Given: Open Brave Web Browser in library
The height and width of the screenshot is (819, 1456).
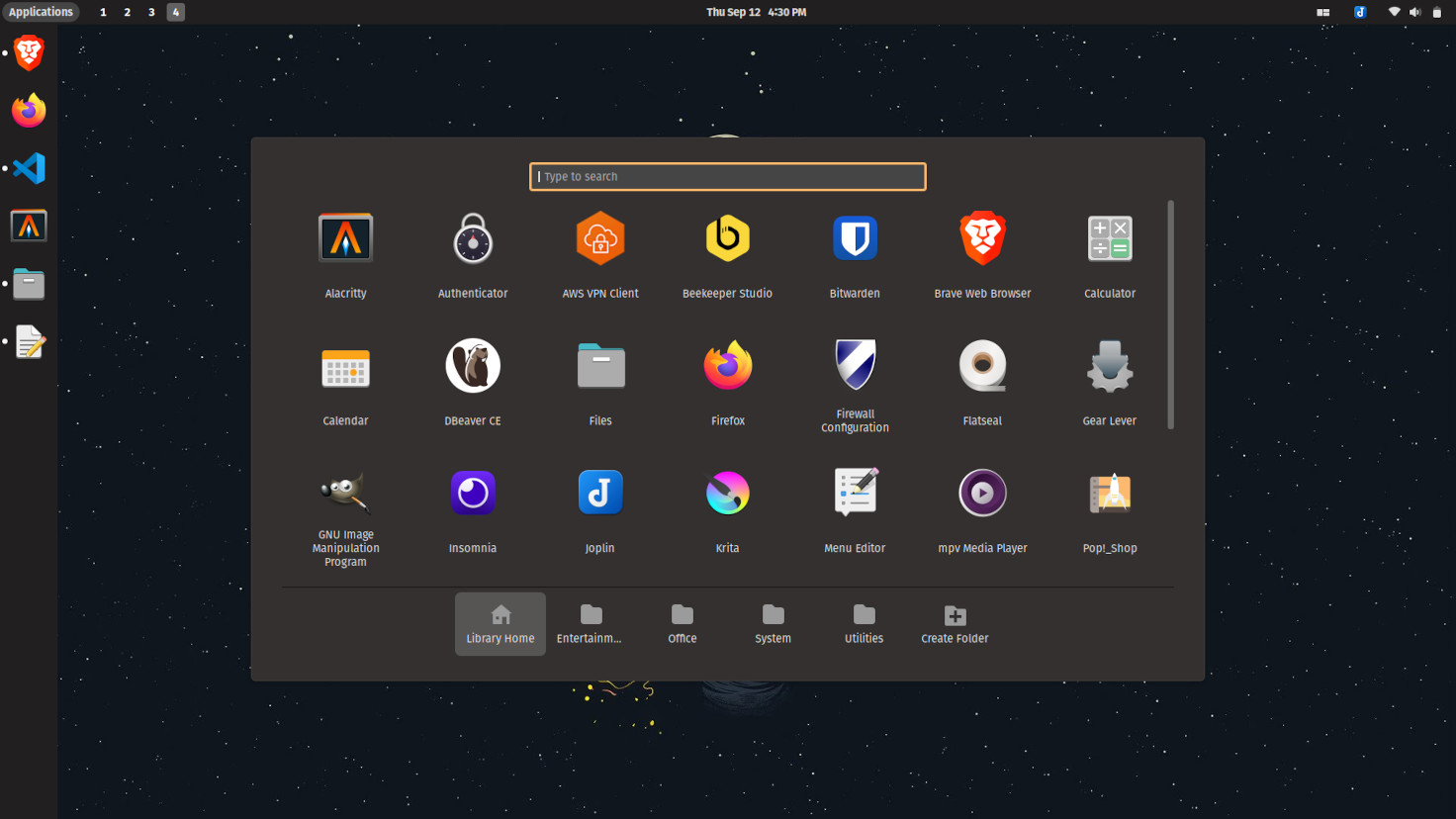Looking at the screenshot, I should tap(982, 238).
